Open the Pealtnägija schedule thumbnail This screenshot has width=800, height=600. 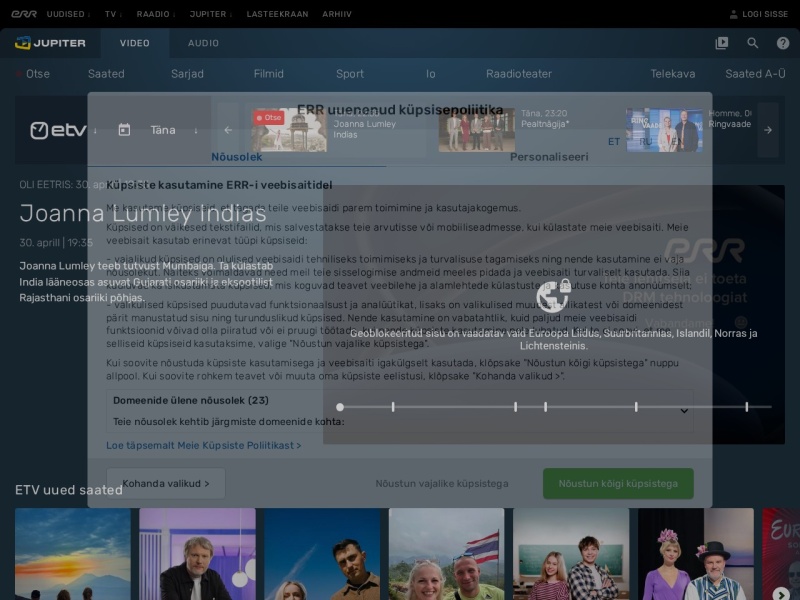point(477,130)
